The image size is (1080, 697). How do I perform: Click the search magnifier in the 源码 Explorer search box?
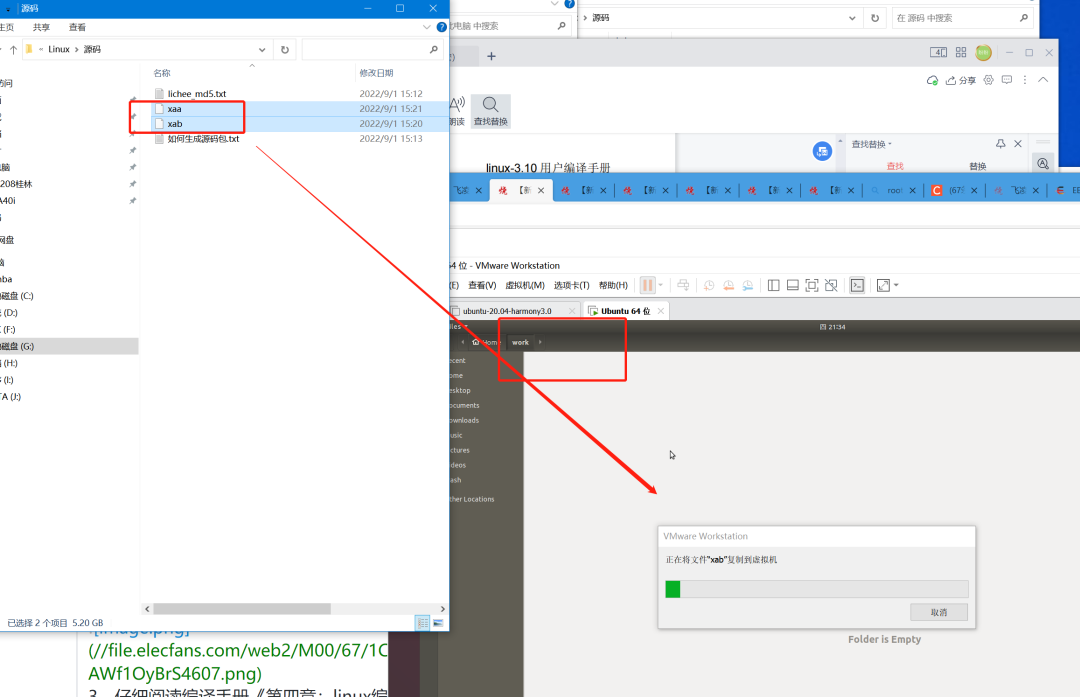point(433,50)
